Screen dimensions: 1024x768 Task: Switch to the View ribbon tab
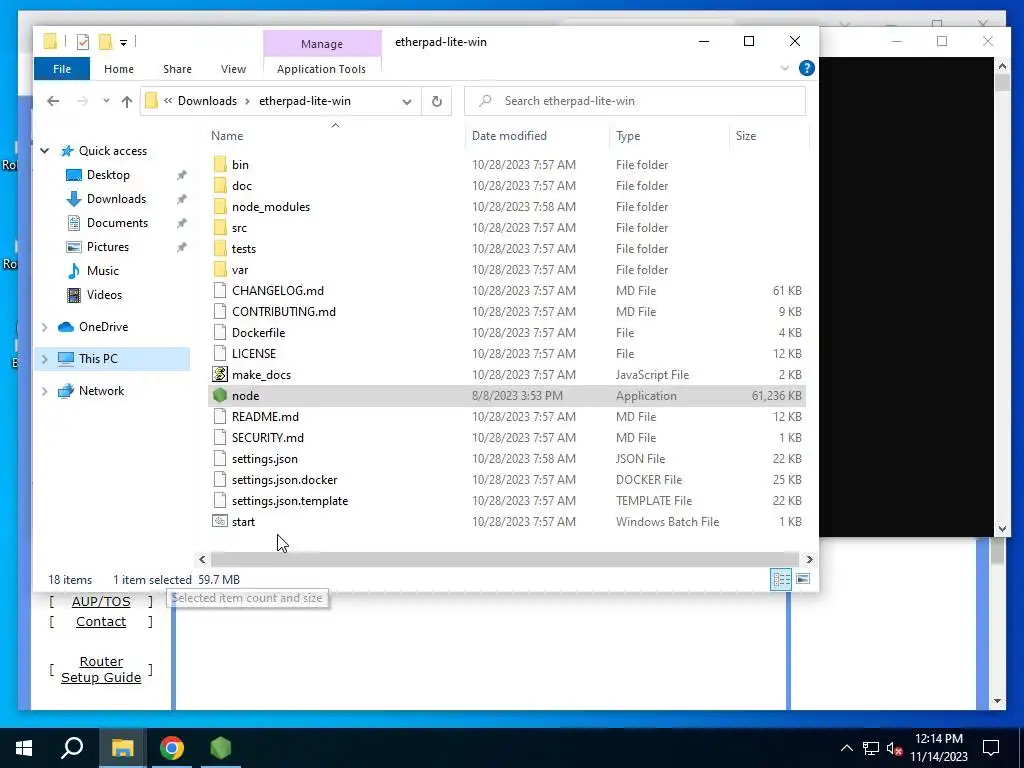pyautogui.click(x=233, y=69)
